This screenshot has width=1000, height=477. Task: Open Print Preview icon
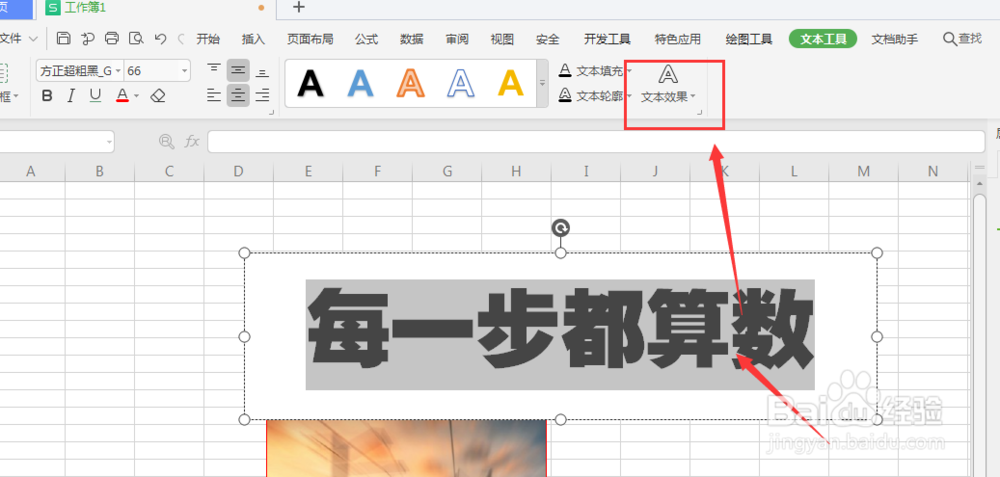[x=136, y=39]
